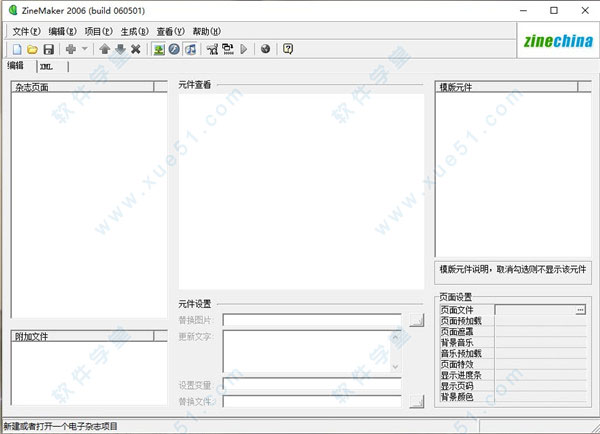Click generate magazine toolbar icon
This screenshot has width=600, height=434.
[228, 49]
